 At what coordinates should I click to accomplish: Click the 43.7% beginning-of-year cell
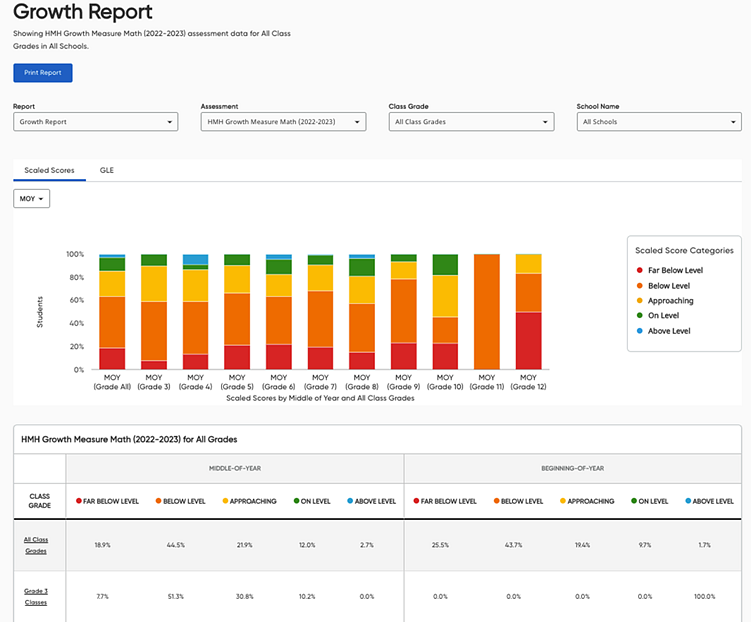pyautogui.click(x=513, y=545)
